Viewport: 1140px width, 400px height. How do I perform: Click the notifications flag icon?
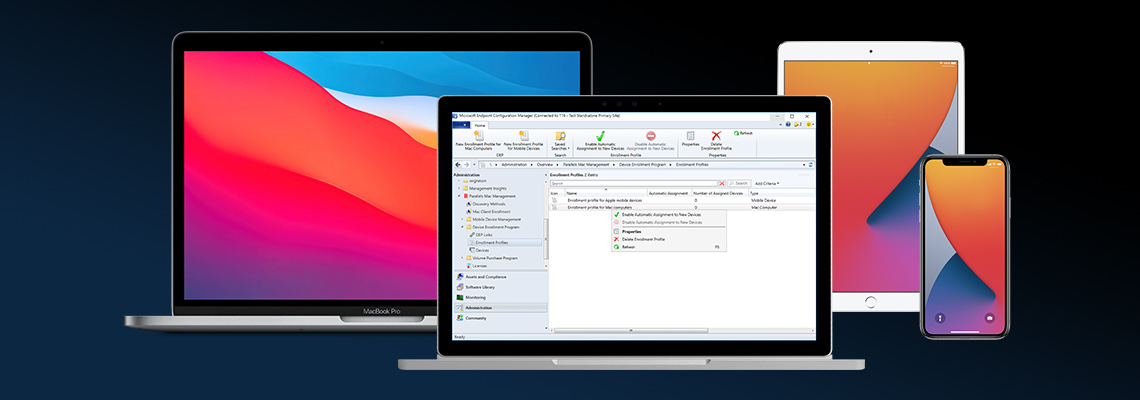pyautogui.click(x=798, y=124)
